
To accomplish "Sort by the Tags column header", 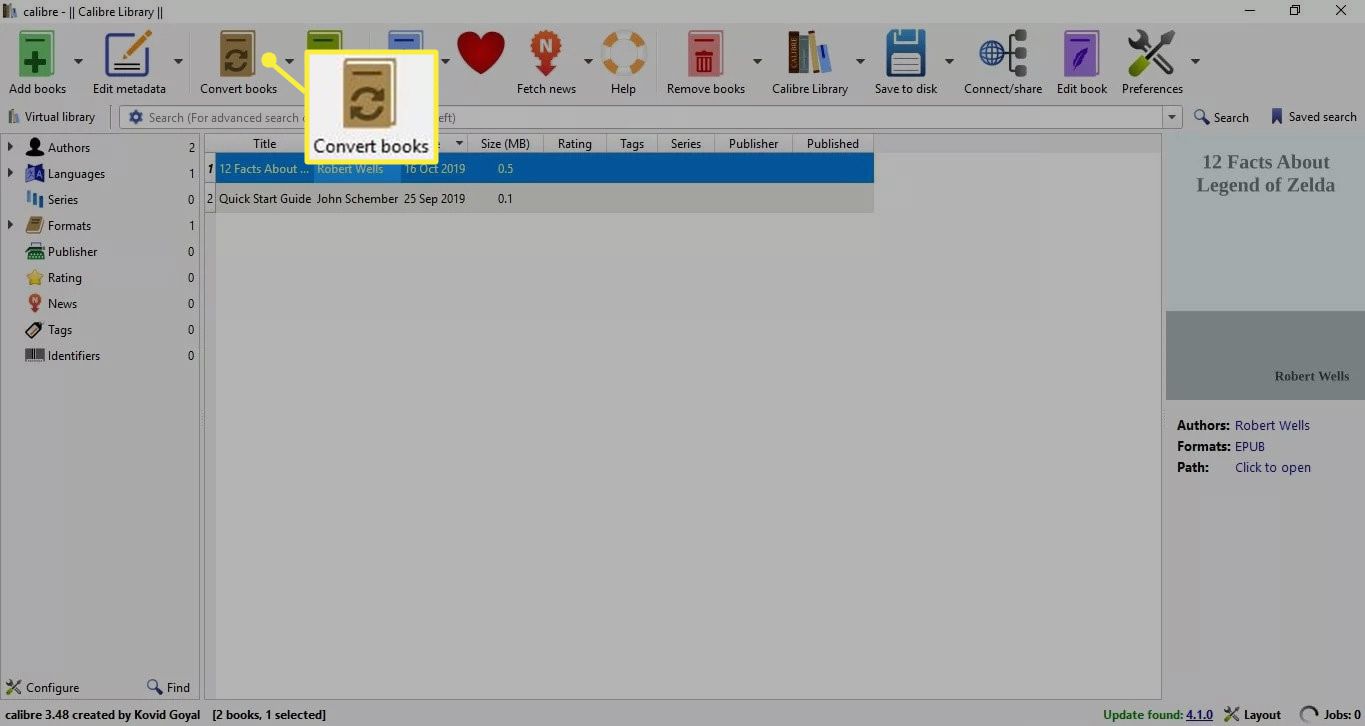I will tap(632, 143).
